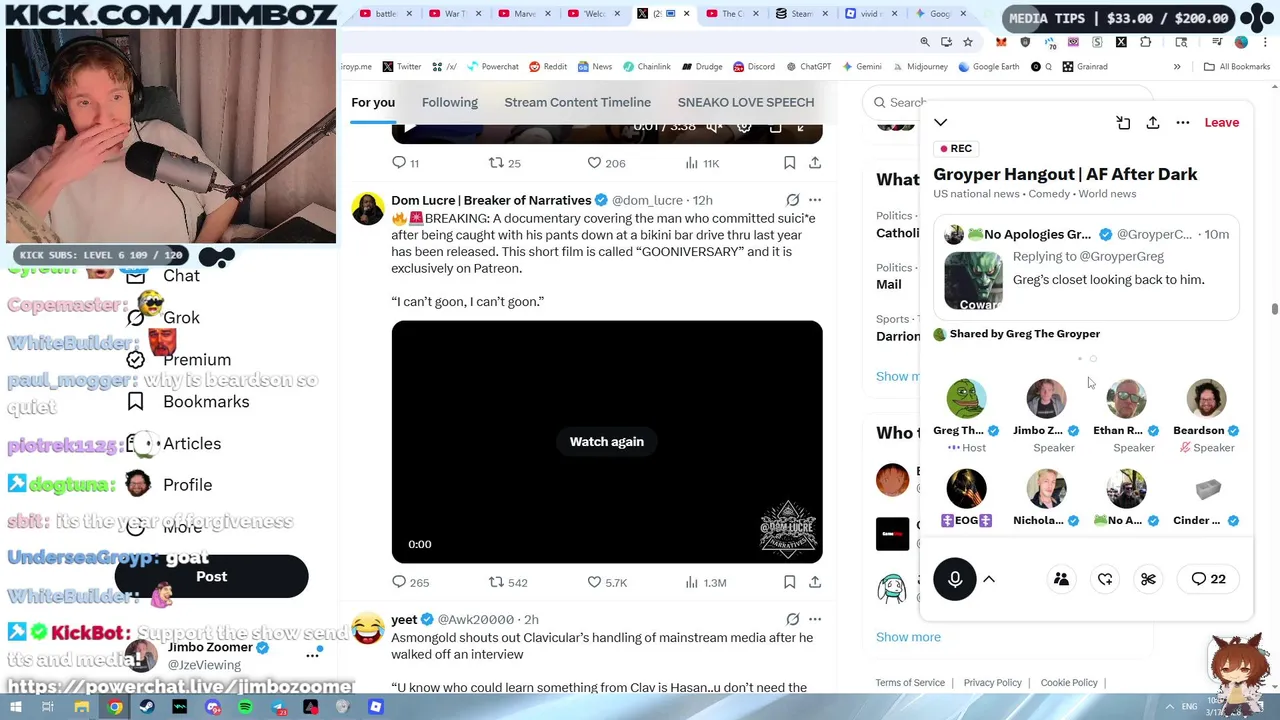Open the All Bookmarks folder
The height and width of the screenshot is (720, 1280).
(1237, 67)
